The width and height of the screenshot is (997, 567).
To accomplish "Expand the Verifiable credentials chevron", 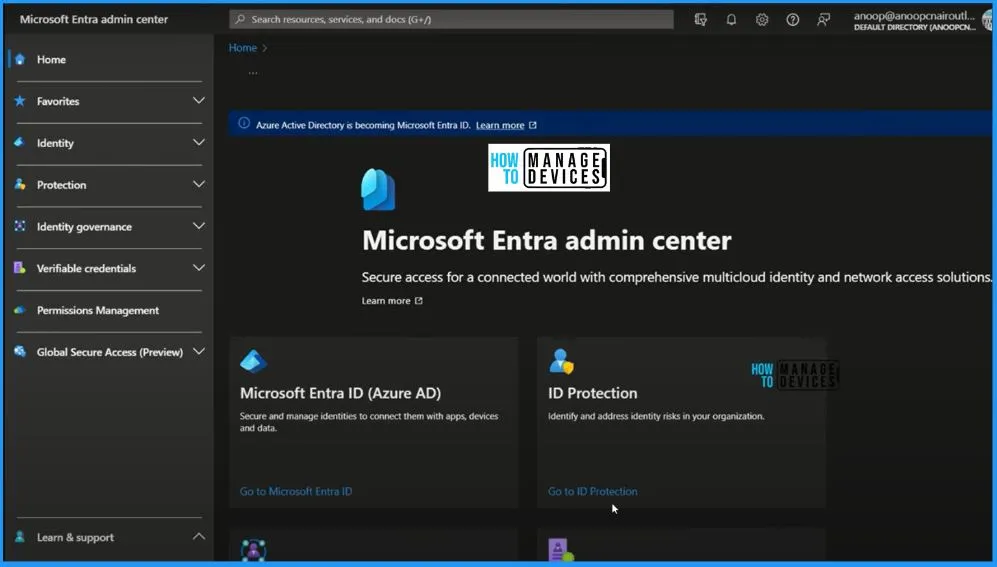I will coord(199,268).
